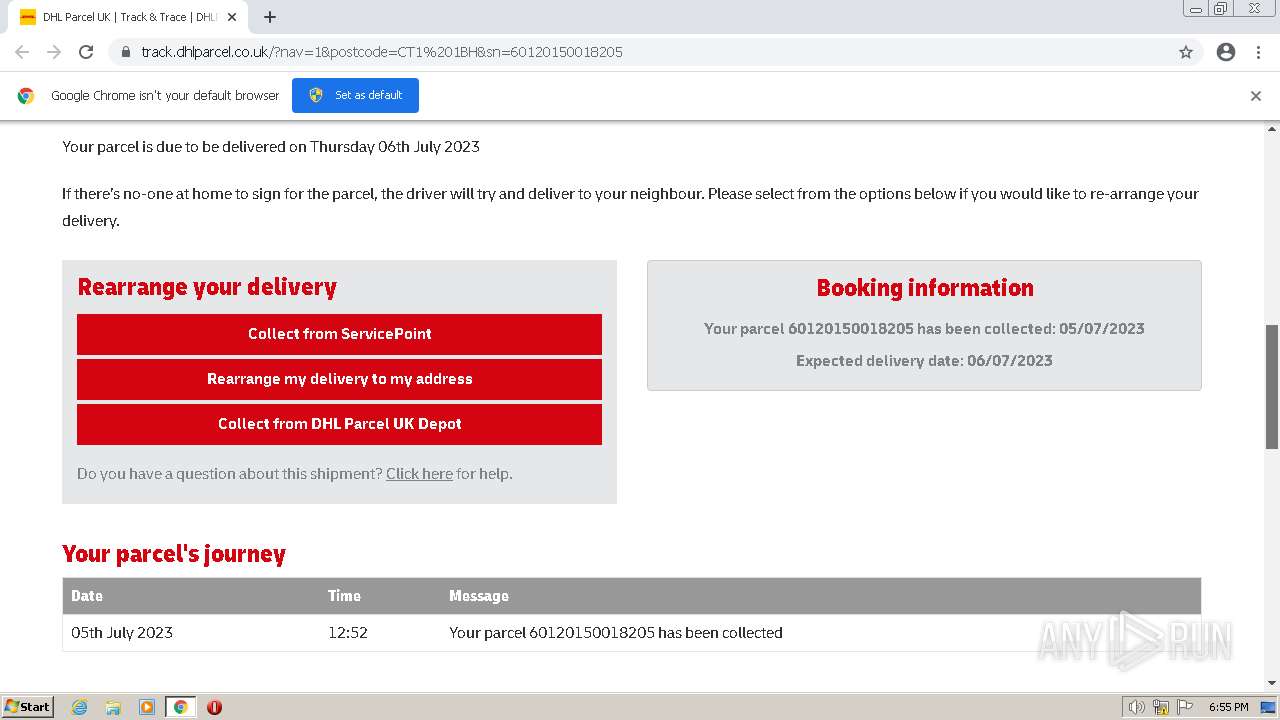The width and height of the screenshot is (1280, 720).
Task: Open a new tab with plus icon
Action: pos(270,17)
